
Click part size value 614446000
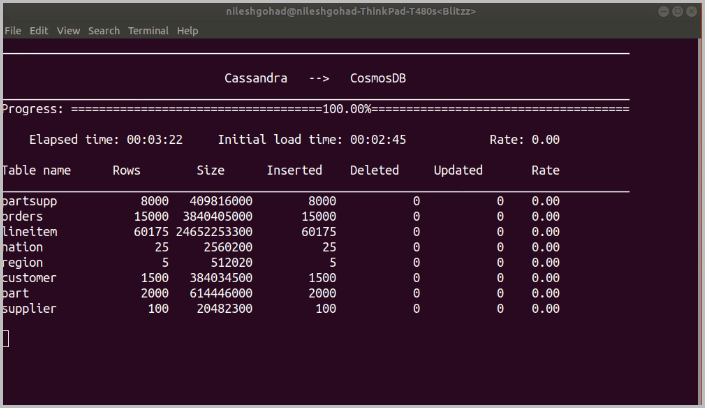point(221,293)
